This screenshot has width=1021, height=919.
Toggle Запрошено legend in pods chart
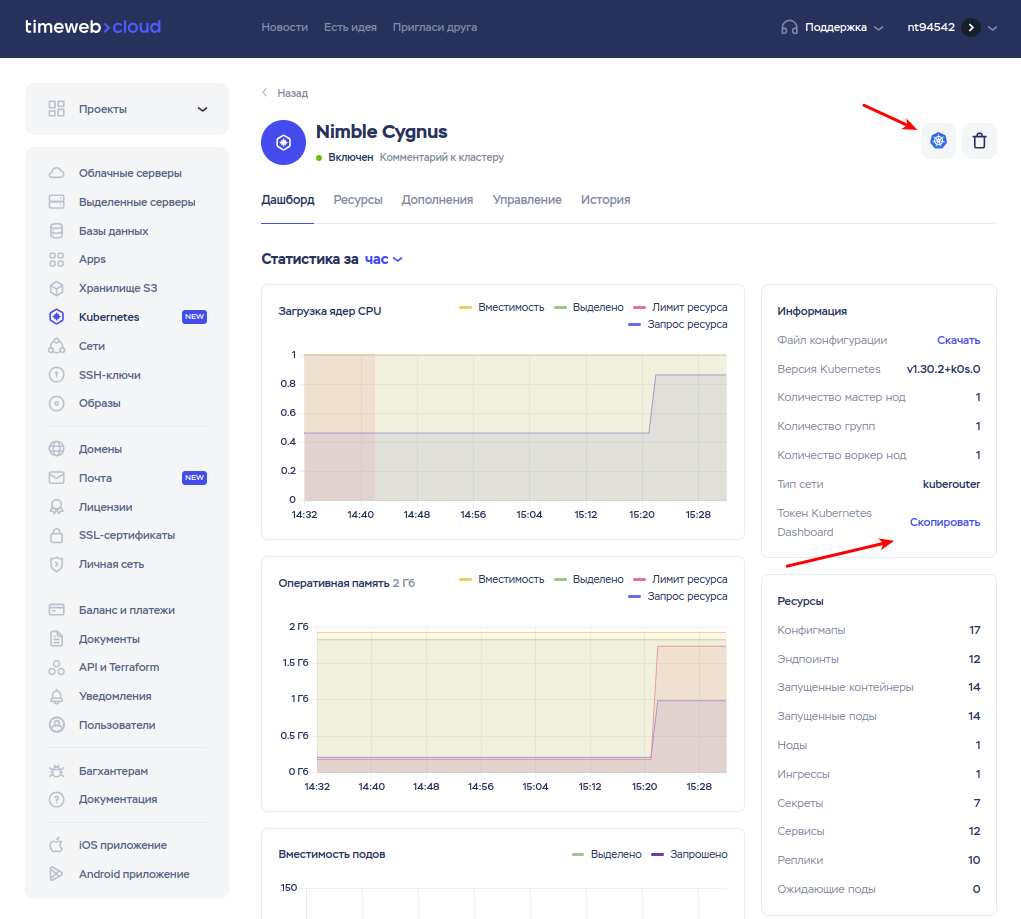(690, 855)
